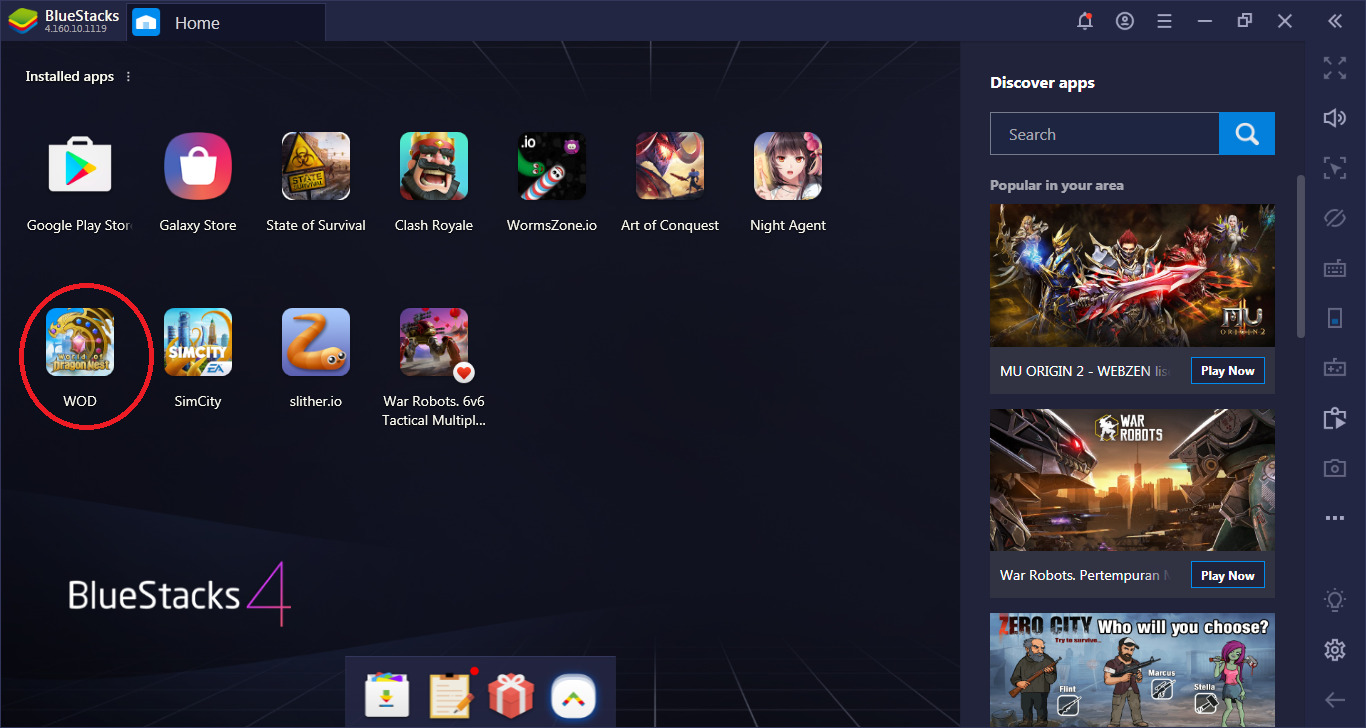Click the blue search magnifier button
1366x728 pixels.
tap(1247, 134)
